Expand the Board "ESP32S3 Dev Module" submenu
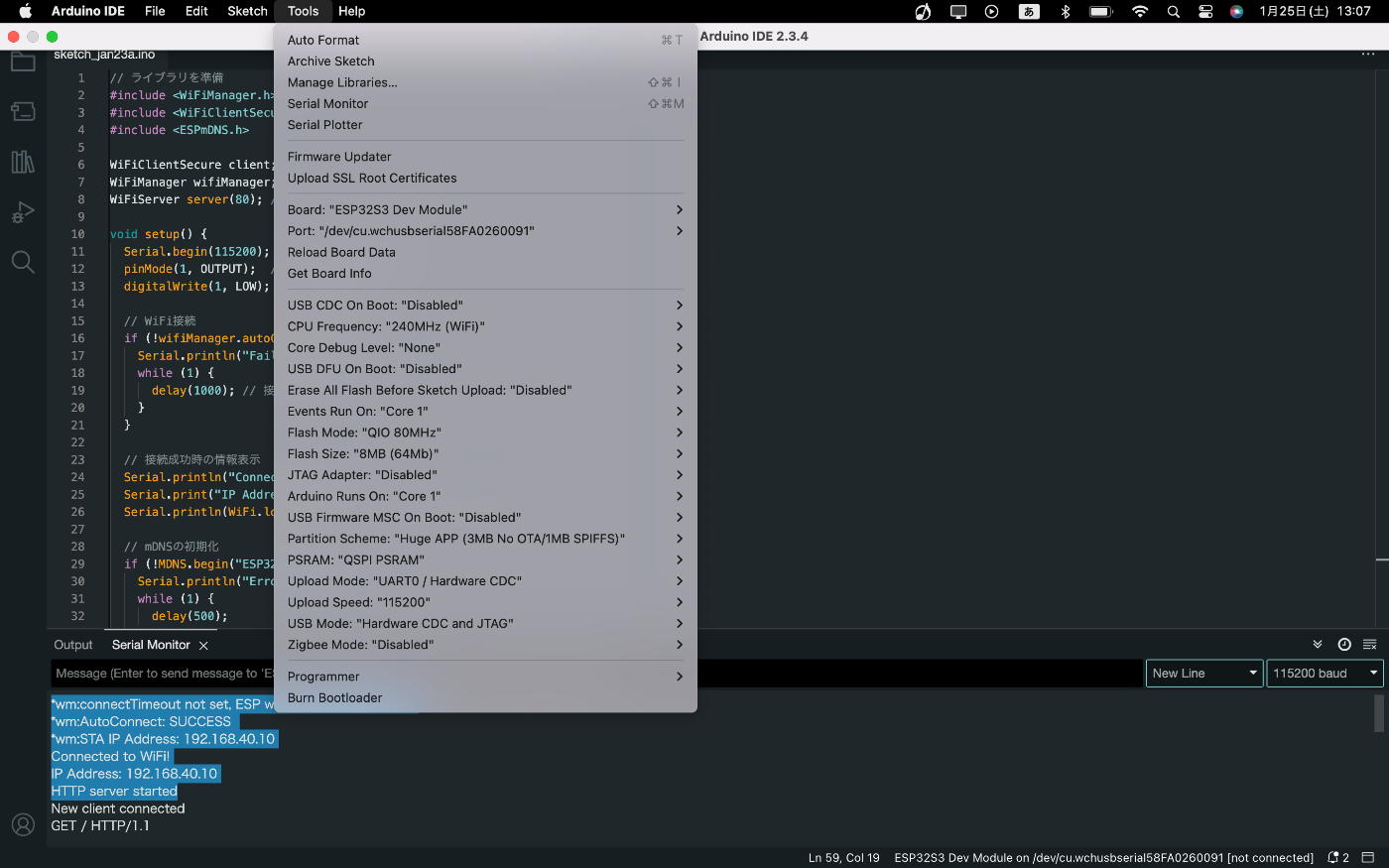 pos(485,209)
